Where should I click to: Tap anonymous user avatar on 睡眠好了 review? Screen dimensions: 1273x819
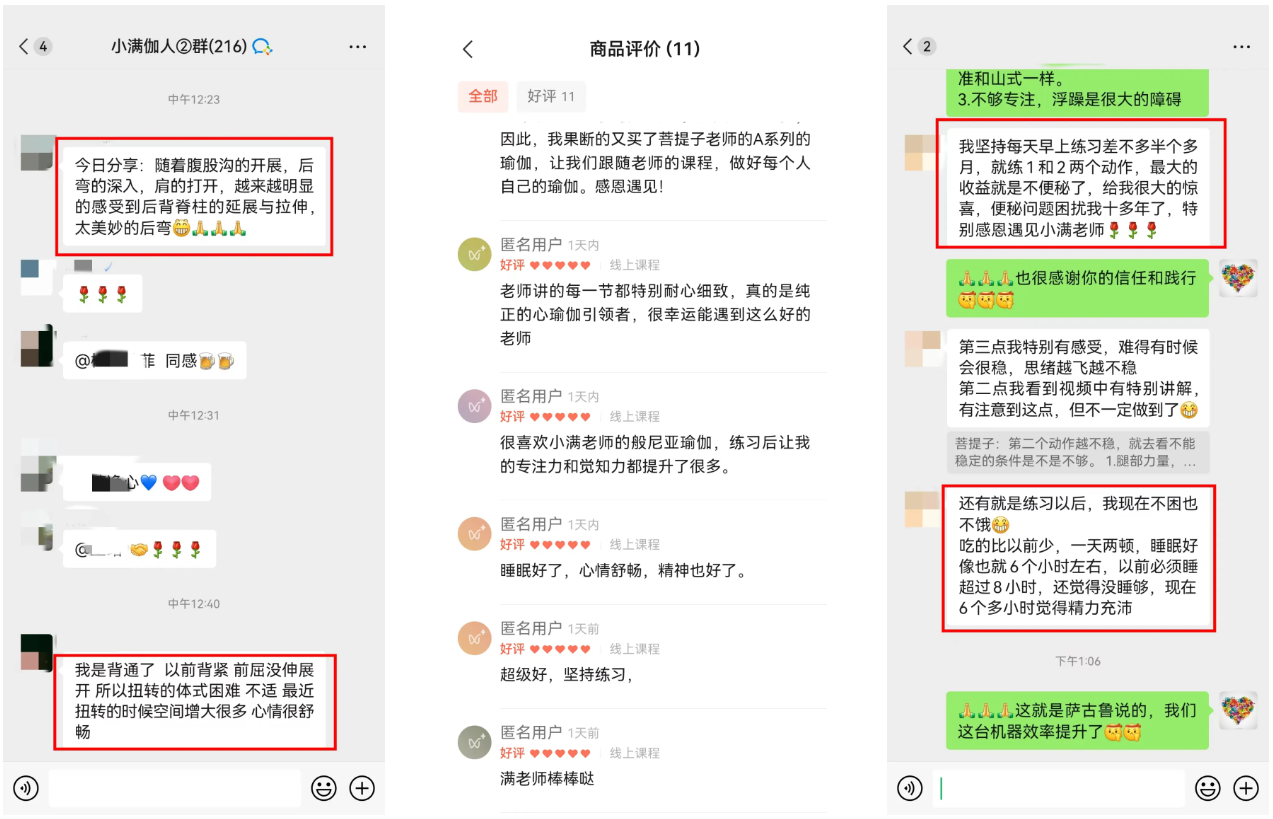pyautogui.click(x=474, y=533)
